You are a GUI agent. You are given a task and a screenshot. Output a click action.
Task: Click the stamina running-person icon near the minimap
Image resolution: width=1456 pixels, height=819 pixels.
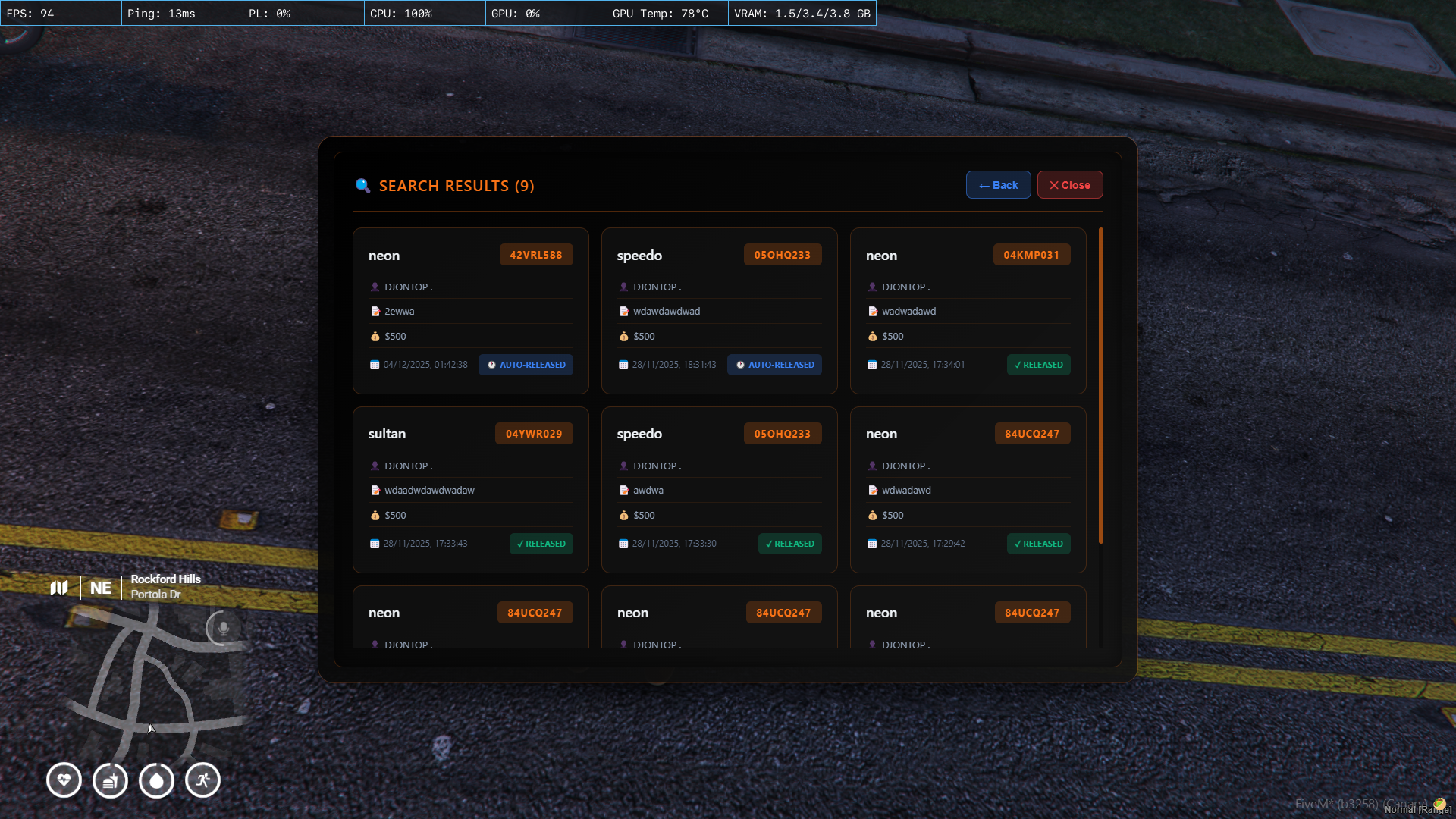click(202, 780)
